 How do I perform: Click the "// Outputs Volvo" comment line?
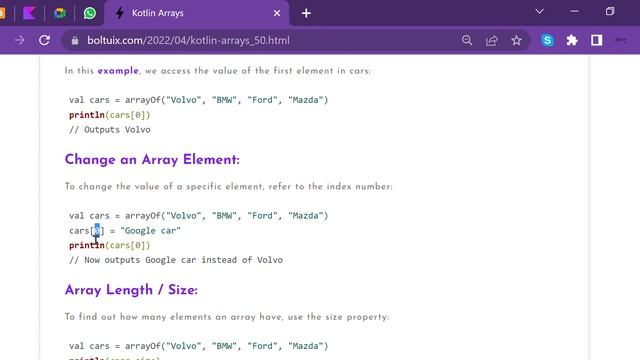pyautogui.click(x=110, y=130)
